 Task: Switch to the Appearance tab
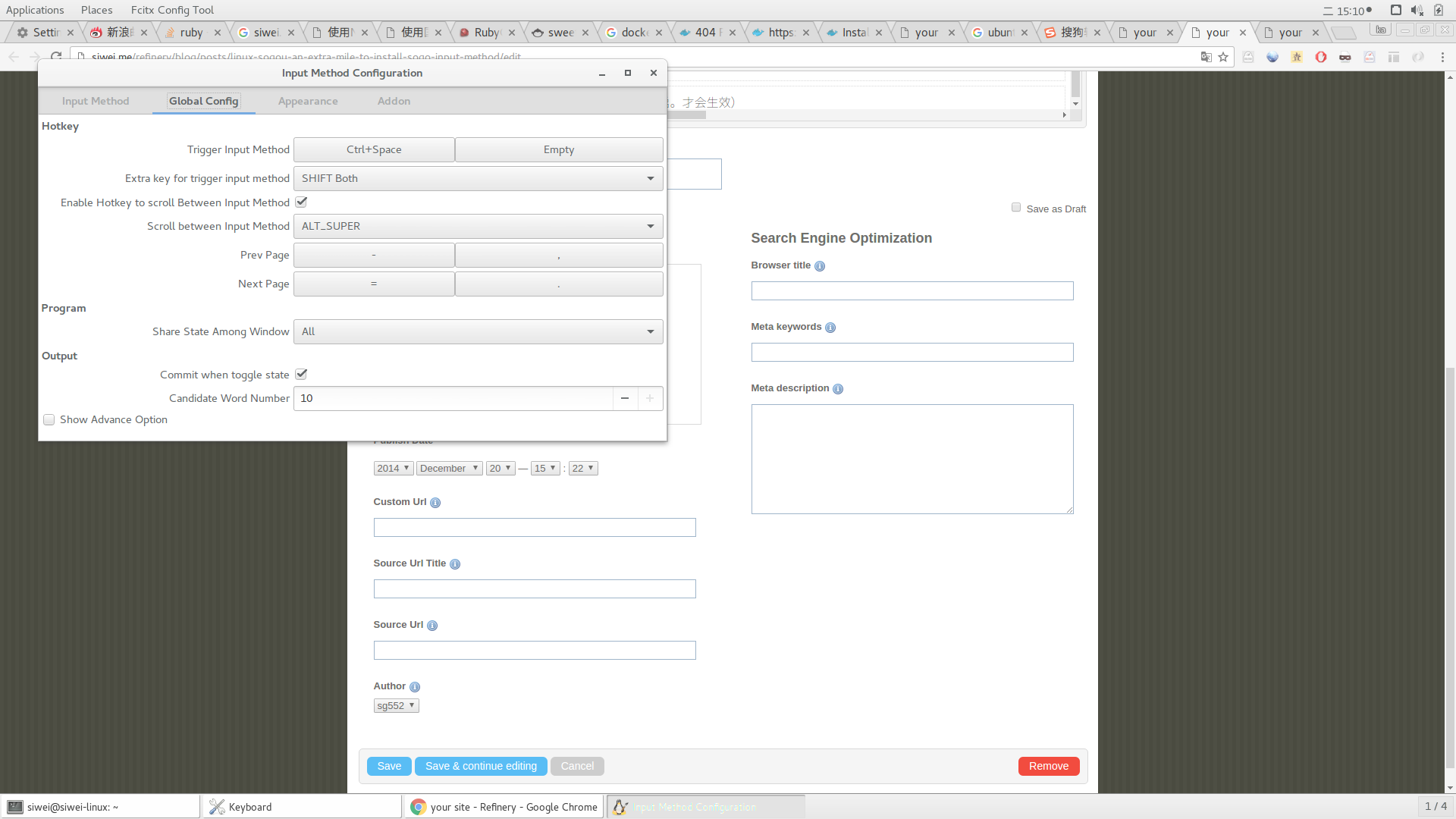point(308,100)
